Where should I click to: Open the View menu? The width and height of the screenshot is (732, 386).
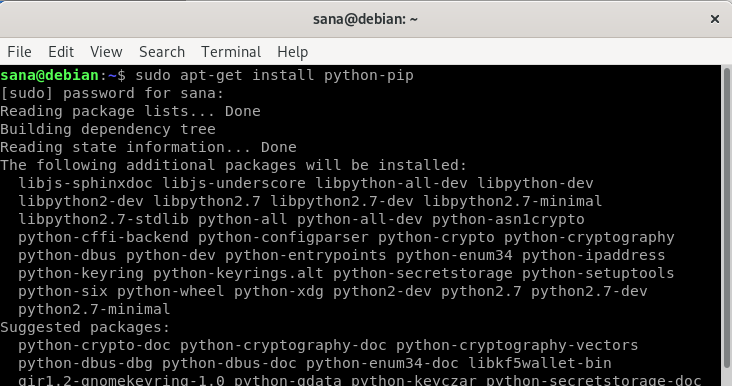[106, 52]
